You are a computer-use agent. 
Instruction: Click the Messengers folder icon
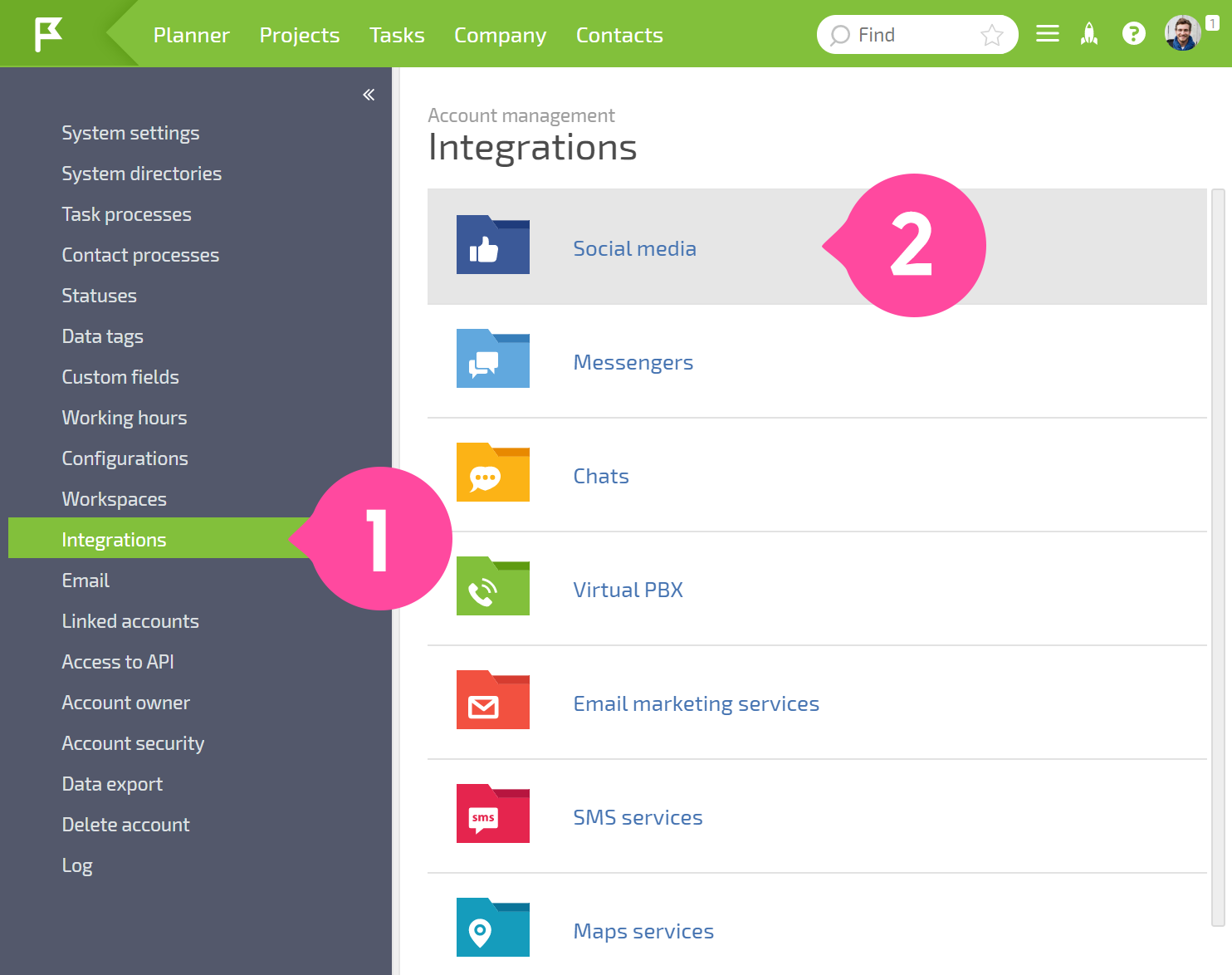coord(493,359)
